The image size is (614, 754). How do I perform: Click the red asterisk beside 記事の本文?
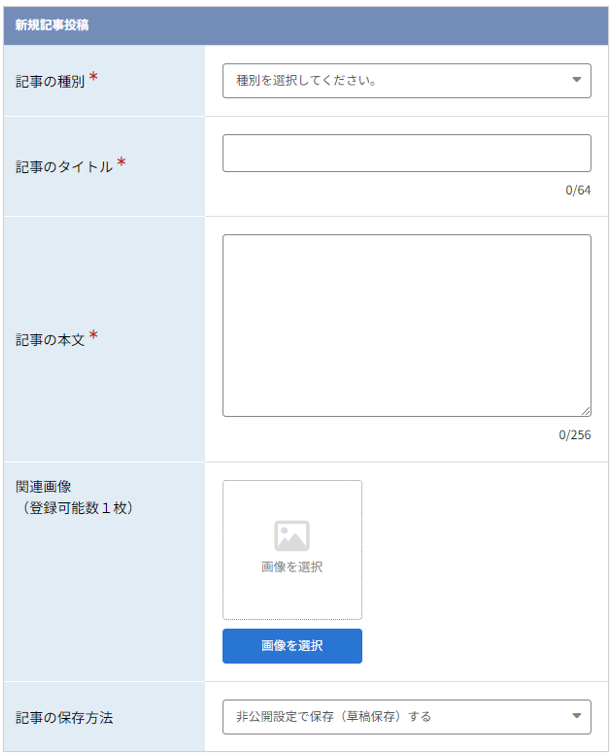tap(94, 335)
